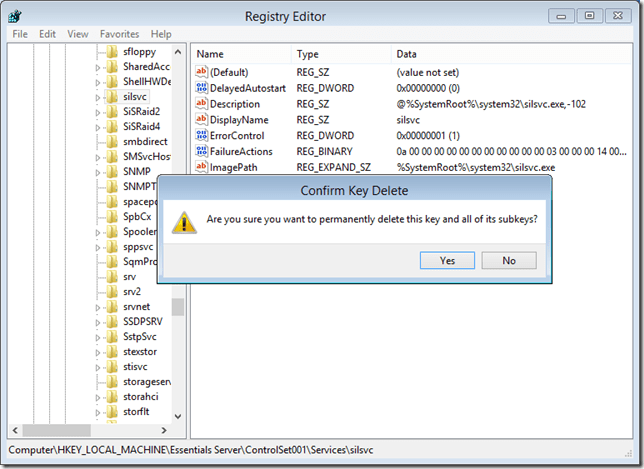The image size is (644, 469).
Task: Open the Help menu
Action: [161, 34]
